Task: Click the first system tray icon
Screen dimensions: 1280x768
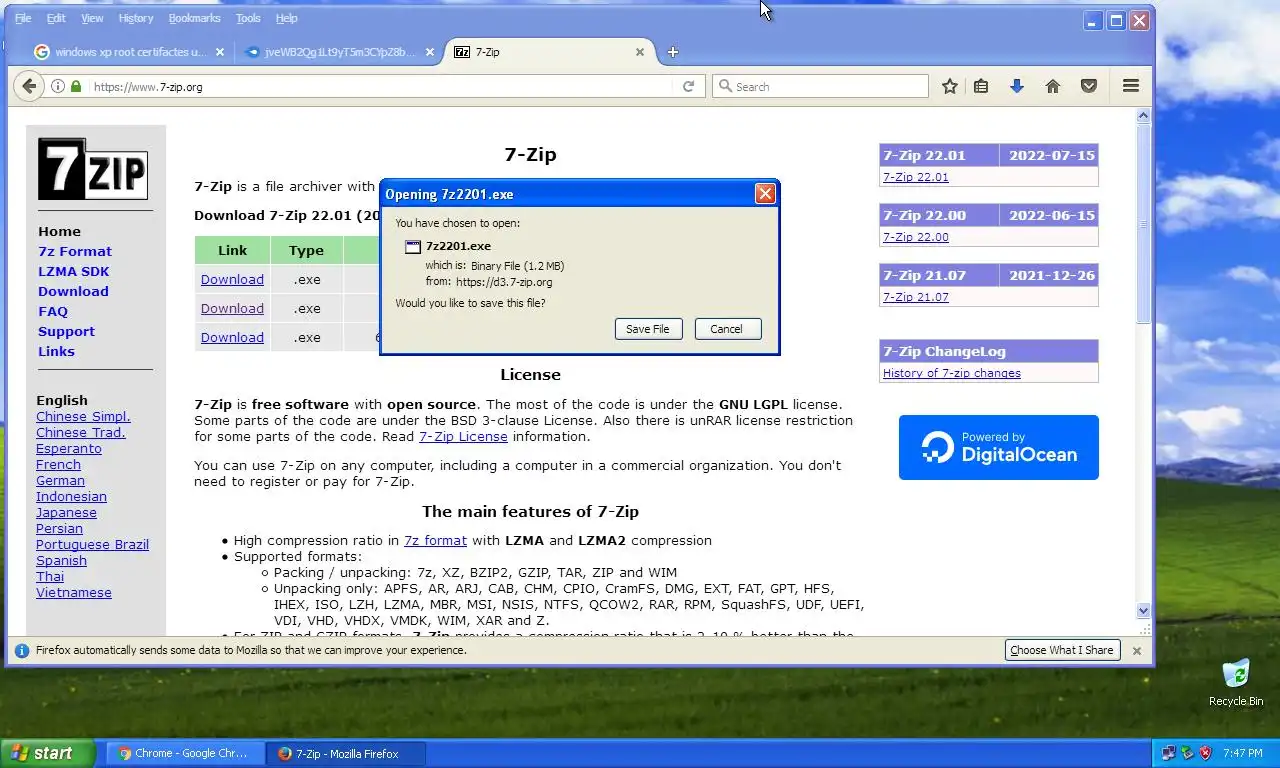Action: pyautogui.click(x=1168, y=753)
